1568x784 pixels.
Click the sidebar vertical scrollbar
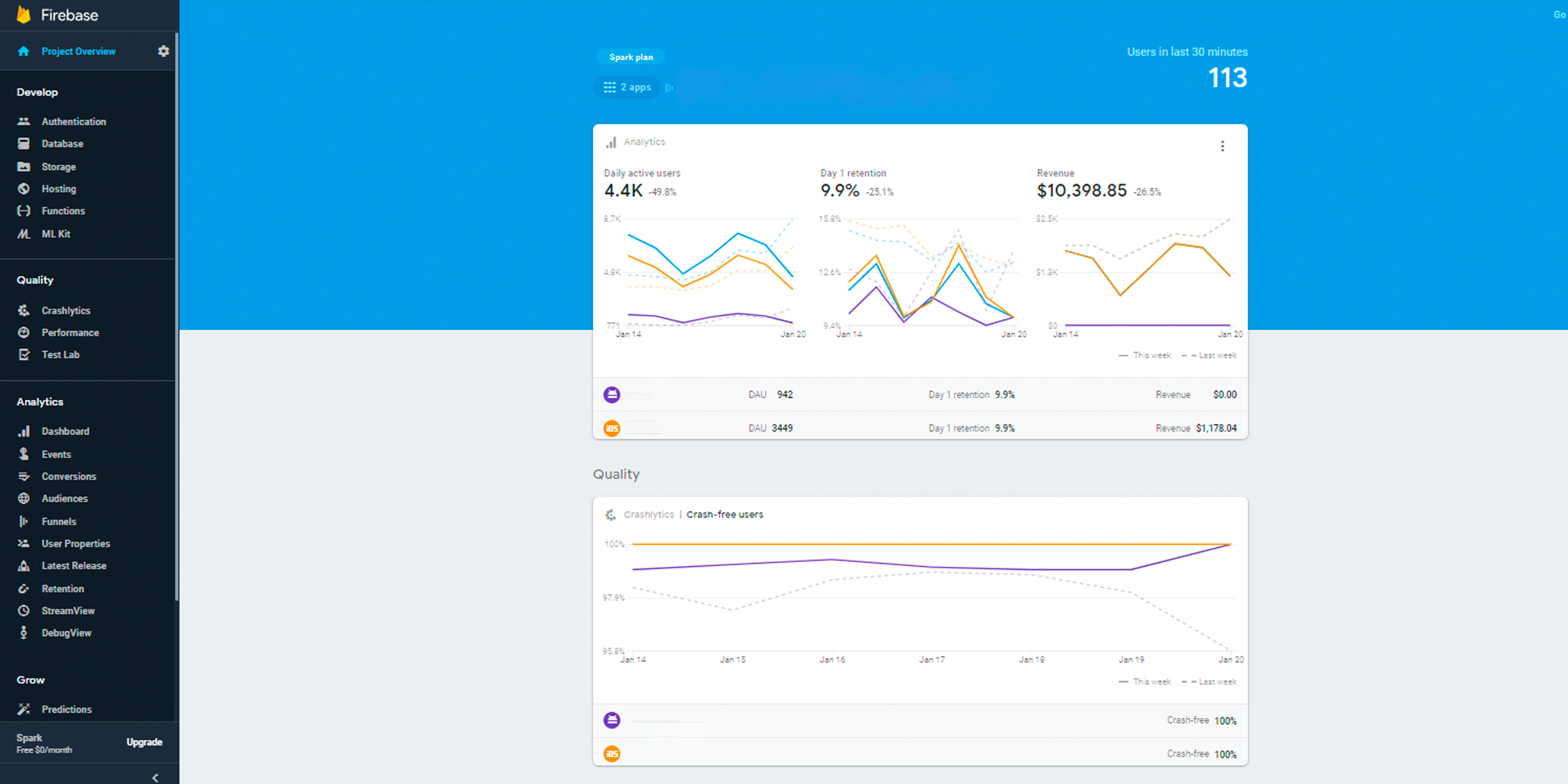(177, 314)
